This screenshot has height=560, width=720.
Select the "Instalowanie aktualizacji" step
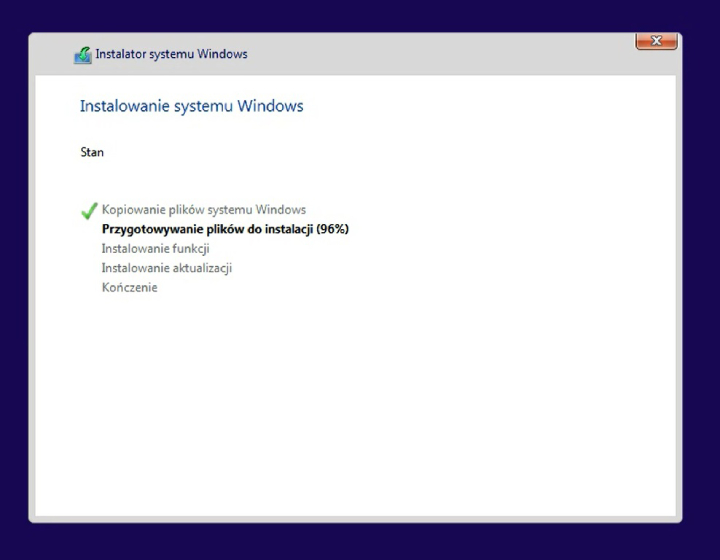(167, 268)
